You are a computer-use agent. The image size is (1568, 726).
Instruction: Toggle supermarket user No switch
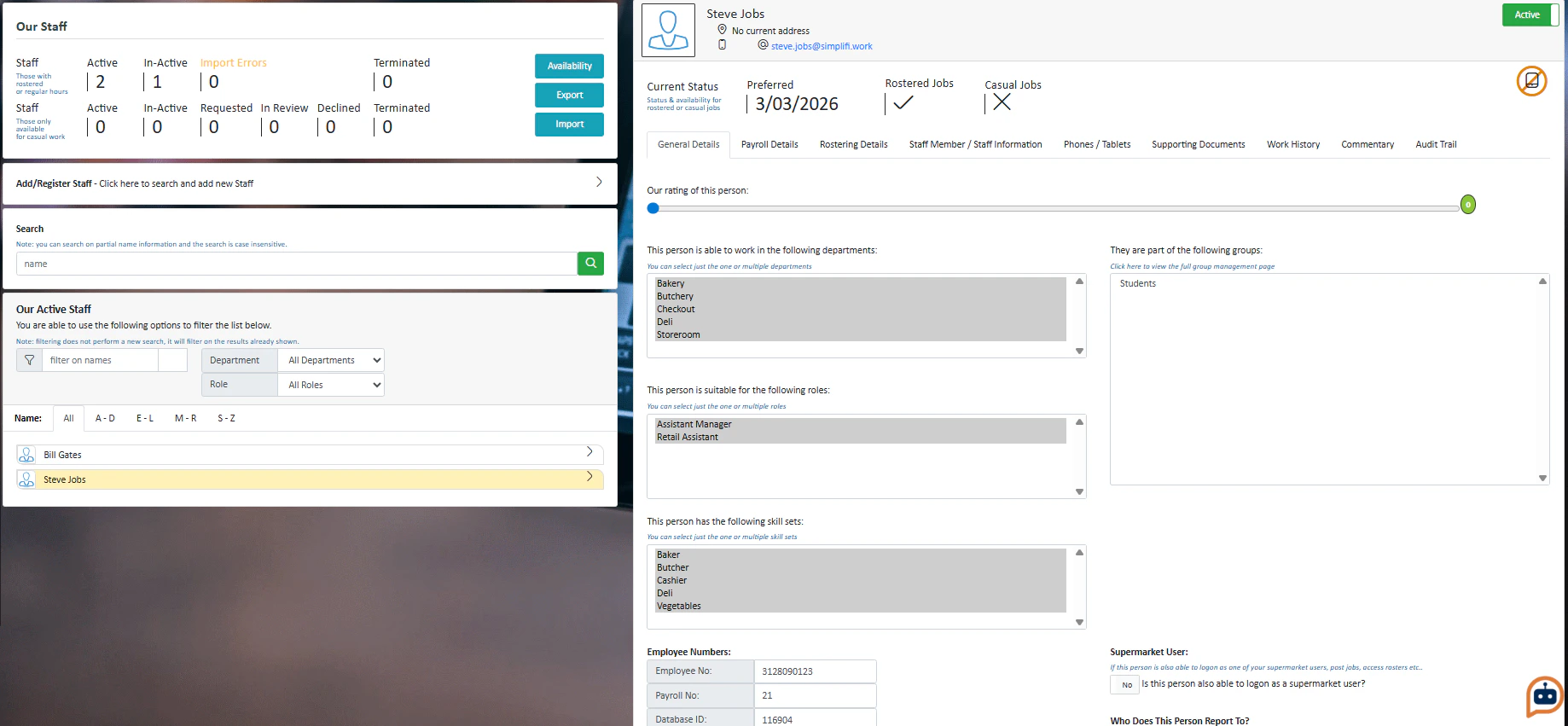coord(1124,684)
